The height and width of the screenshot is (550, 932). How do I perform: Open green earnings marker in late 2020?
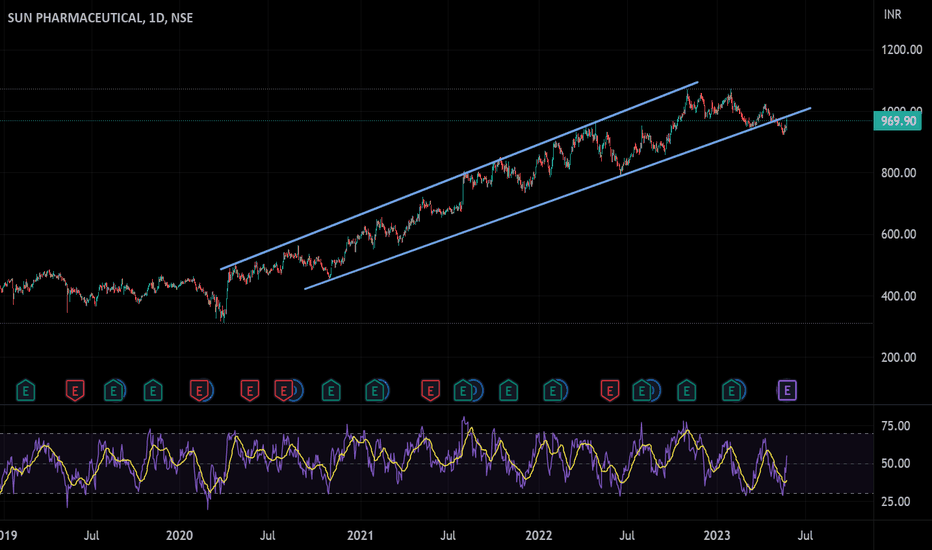331,391
